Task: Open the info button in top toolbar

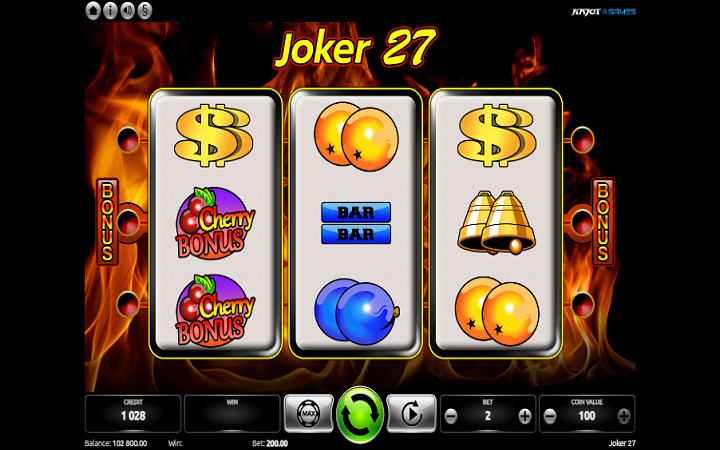Action: pos(110,11)
